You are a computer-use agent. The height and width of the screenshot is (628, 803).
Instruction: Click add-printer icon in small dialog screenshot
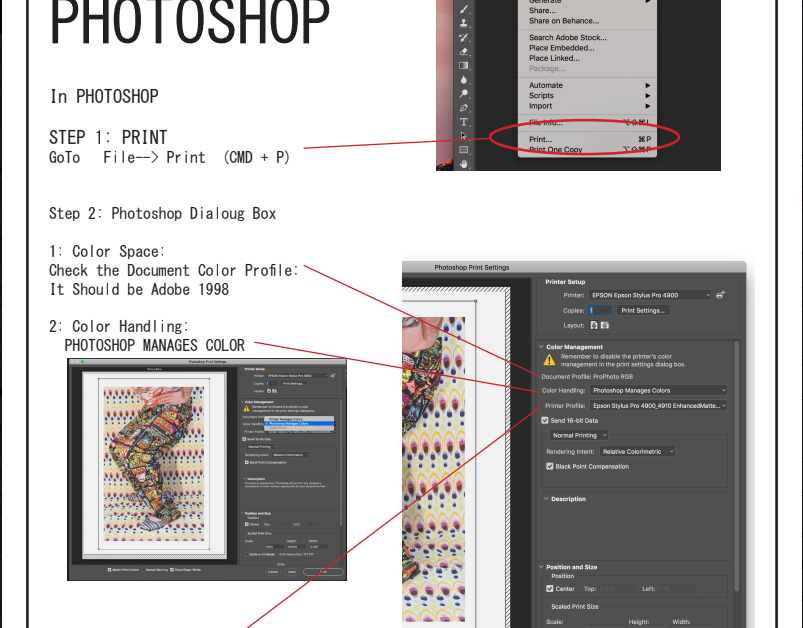(x=333, y=375)
